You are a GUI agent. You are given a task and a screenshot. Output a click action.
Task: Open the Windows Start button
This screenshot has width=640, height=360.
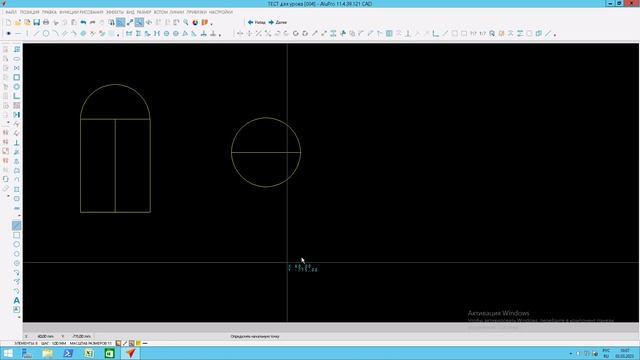pos(8,353)
